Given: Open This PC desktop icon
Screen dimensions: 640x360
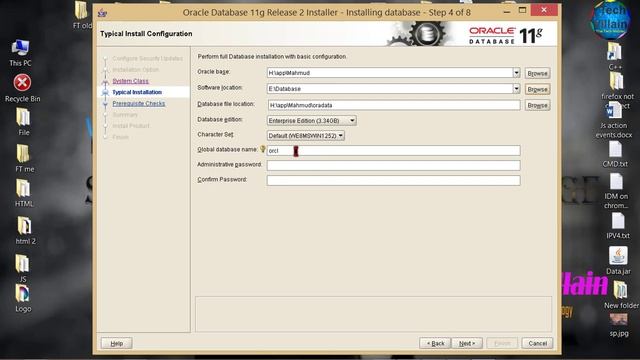Looking at the screenshot, I should [20, 52].
